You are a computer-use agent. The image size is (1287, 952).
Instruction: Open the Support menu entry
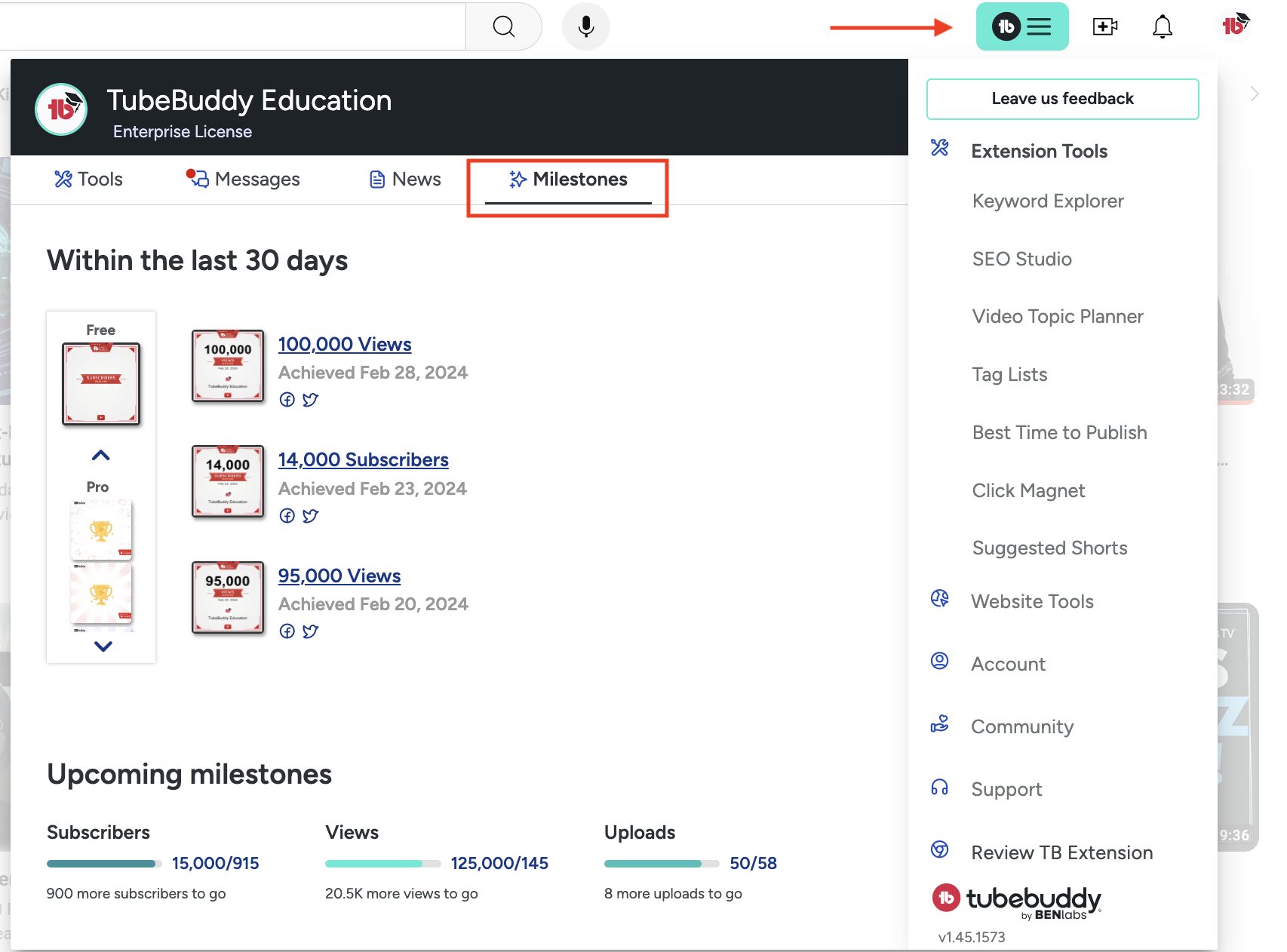pos(1006,790)
